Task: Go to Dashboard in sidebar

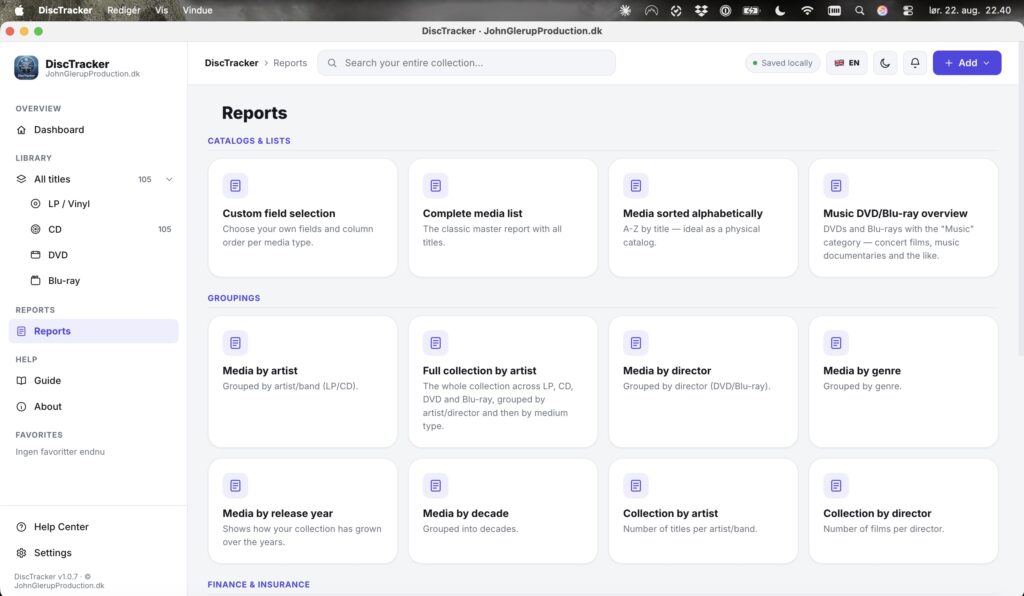Action: [93, 130]
